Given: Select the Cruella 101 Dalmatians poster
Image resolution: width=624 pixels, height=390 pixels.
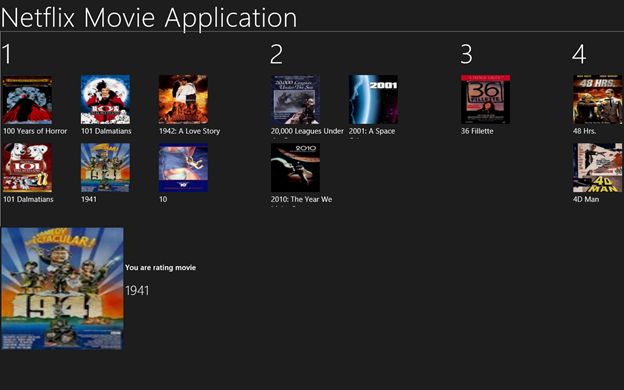Looking at the screenshot, I should pos(105,99).
